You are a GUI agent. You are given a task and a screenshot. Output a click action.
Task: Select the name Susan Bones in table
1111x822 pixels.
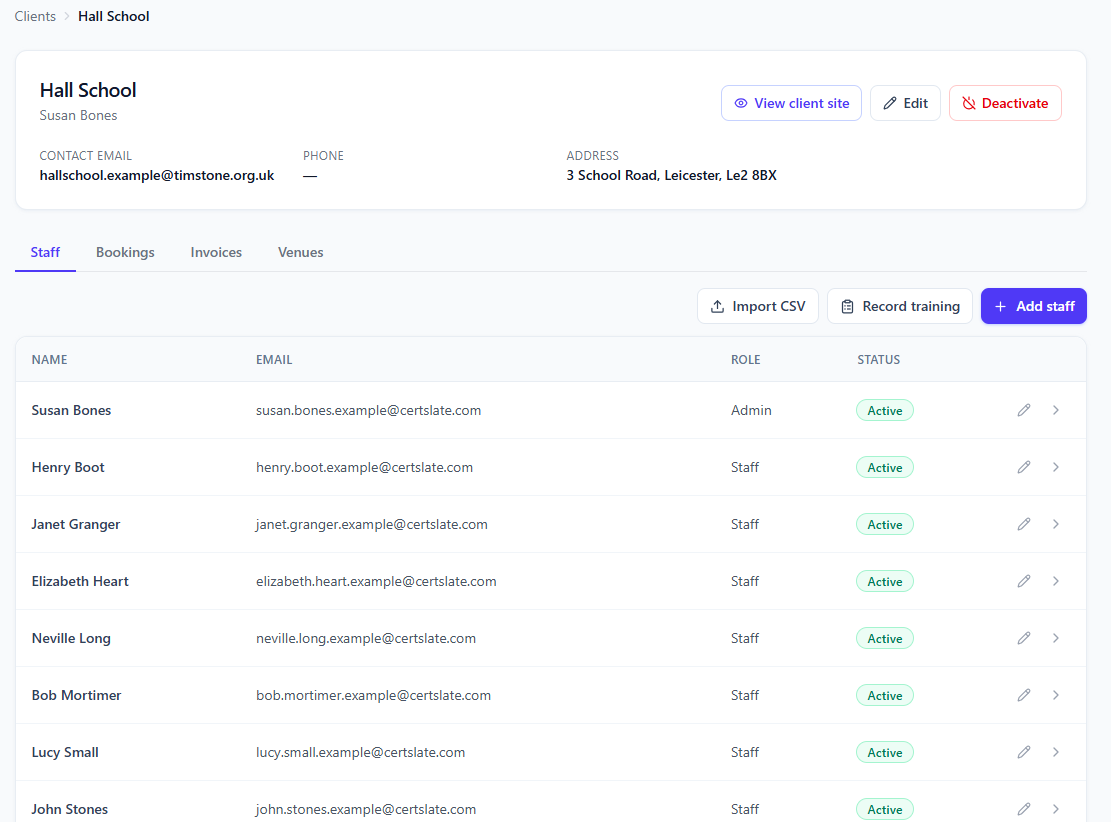[72, 410]
